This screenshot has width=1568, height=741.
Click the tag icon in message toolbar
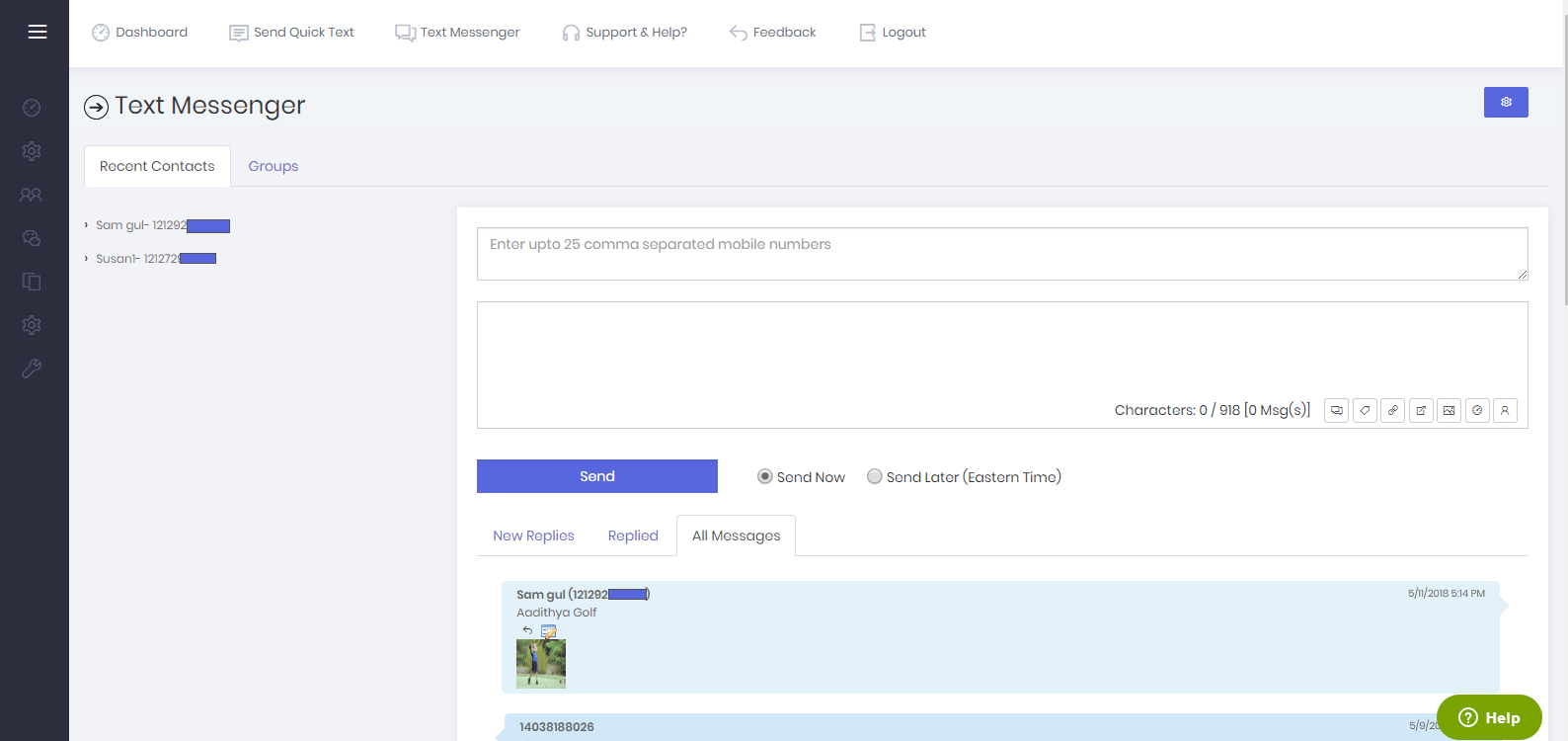pos(1365,410)
